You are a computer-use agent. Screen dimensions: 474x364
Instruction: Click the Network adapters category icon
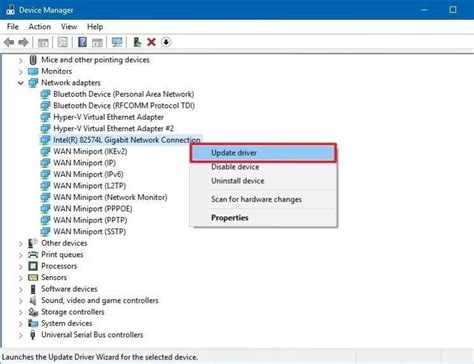point(33,83)
